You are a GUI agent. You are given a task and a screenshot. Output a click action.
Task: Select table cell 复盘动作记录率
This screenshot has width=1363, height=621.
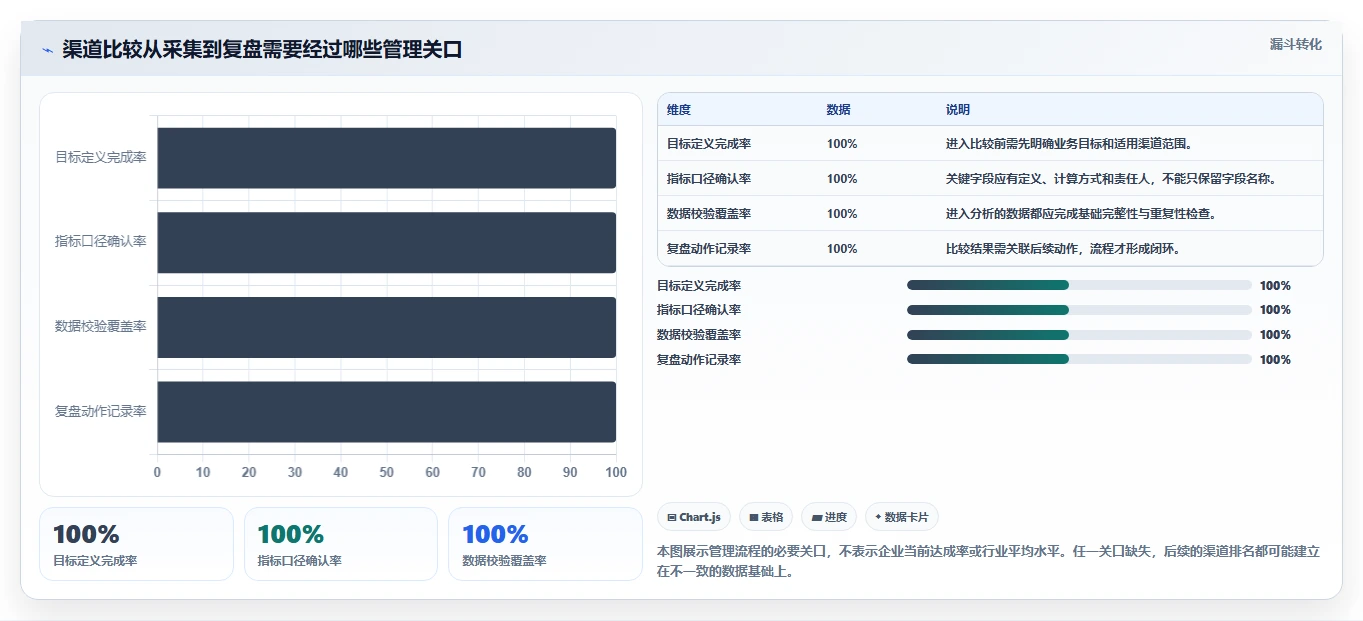pyautogui.click(x=709, y=249)
